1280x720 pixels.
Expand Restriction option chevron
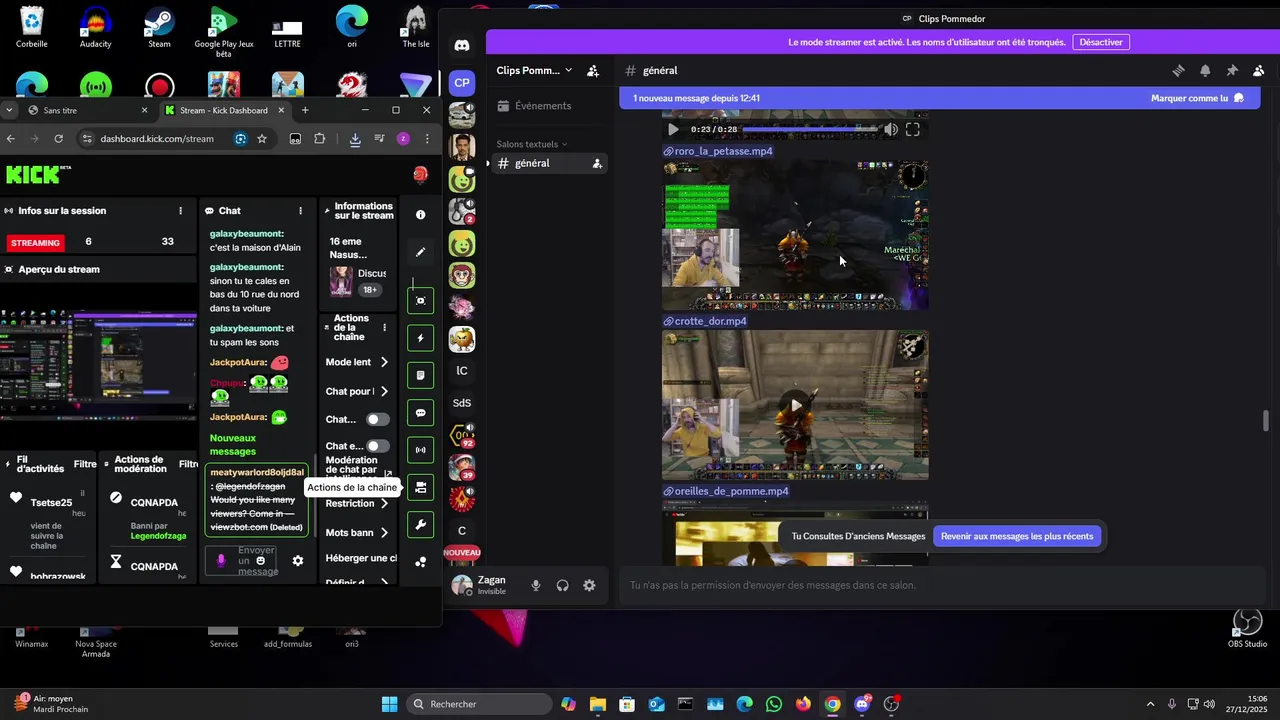[384, 503]
